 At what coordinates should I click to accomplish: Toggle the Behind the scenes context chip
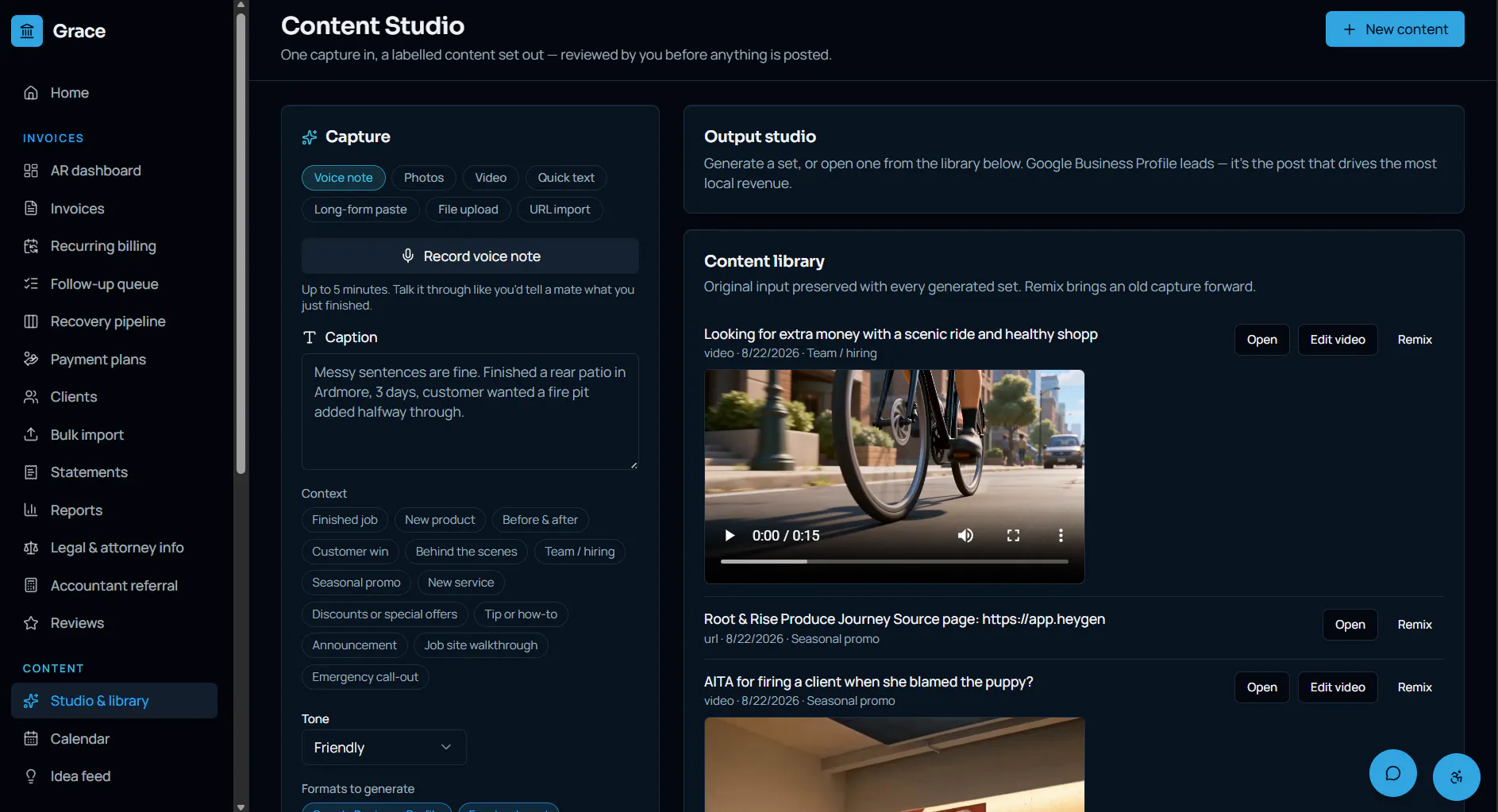coord(466,552)
